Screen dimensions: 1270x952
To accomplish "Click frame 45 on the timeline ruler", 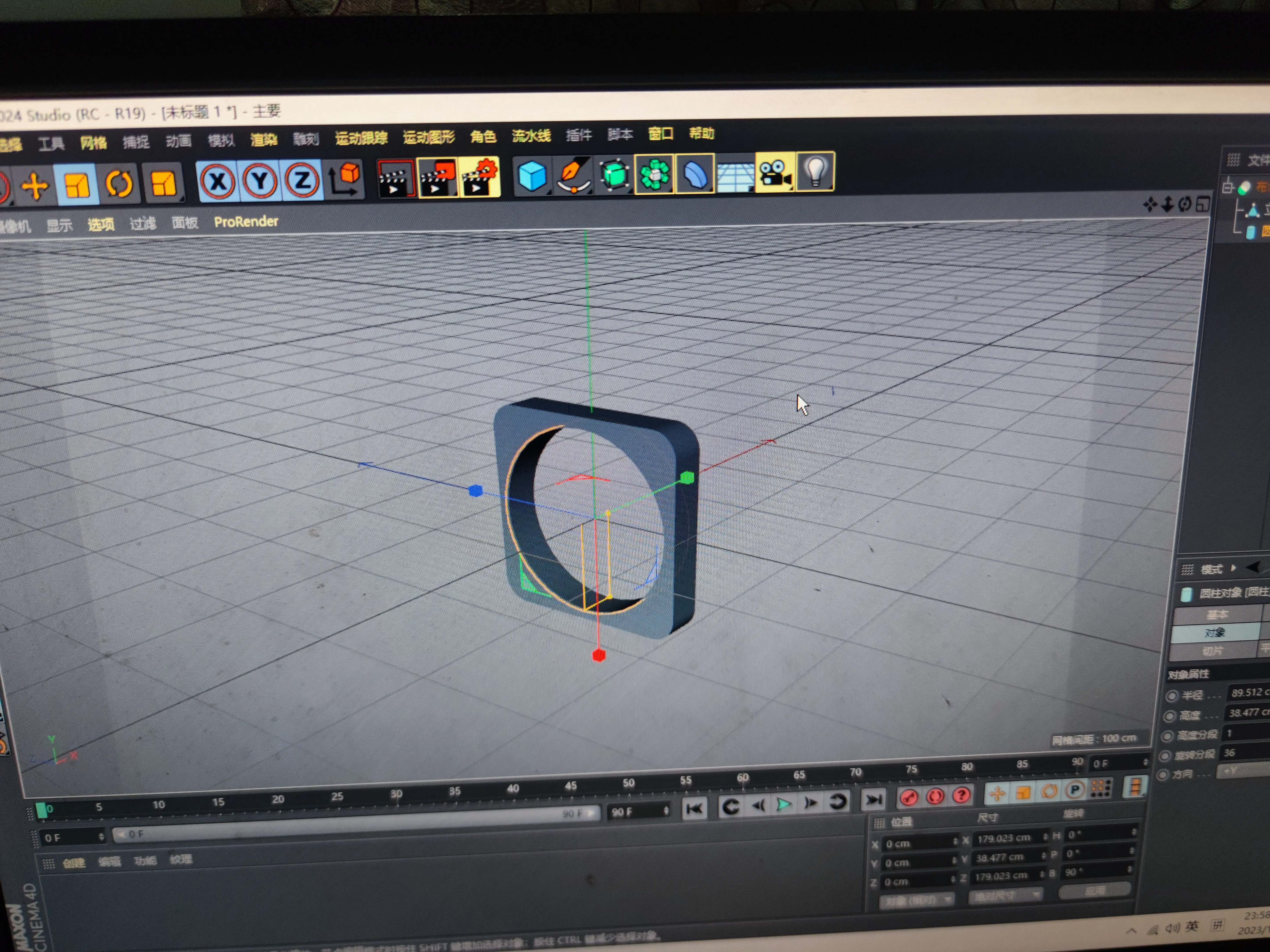I will (570, 786).
